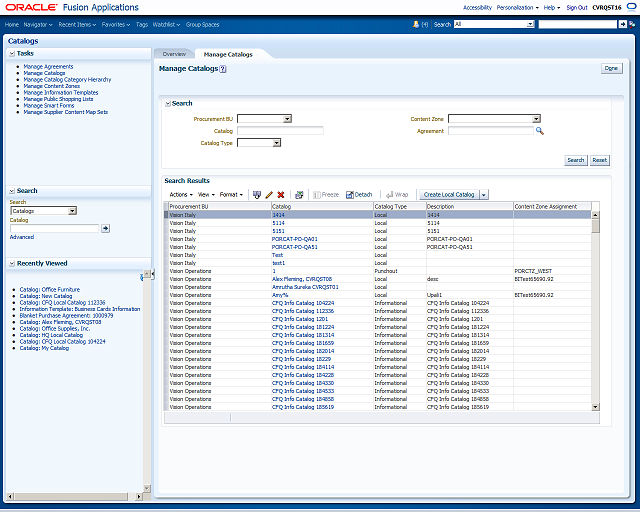Switch to the Overview tab
The height and width of the screenshot is (512, 640).
pos(174,54)
